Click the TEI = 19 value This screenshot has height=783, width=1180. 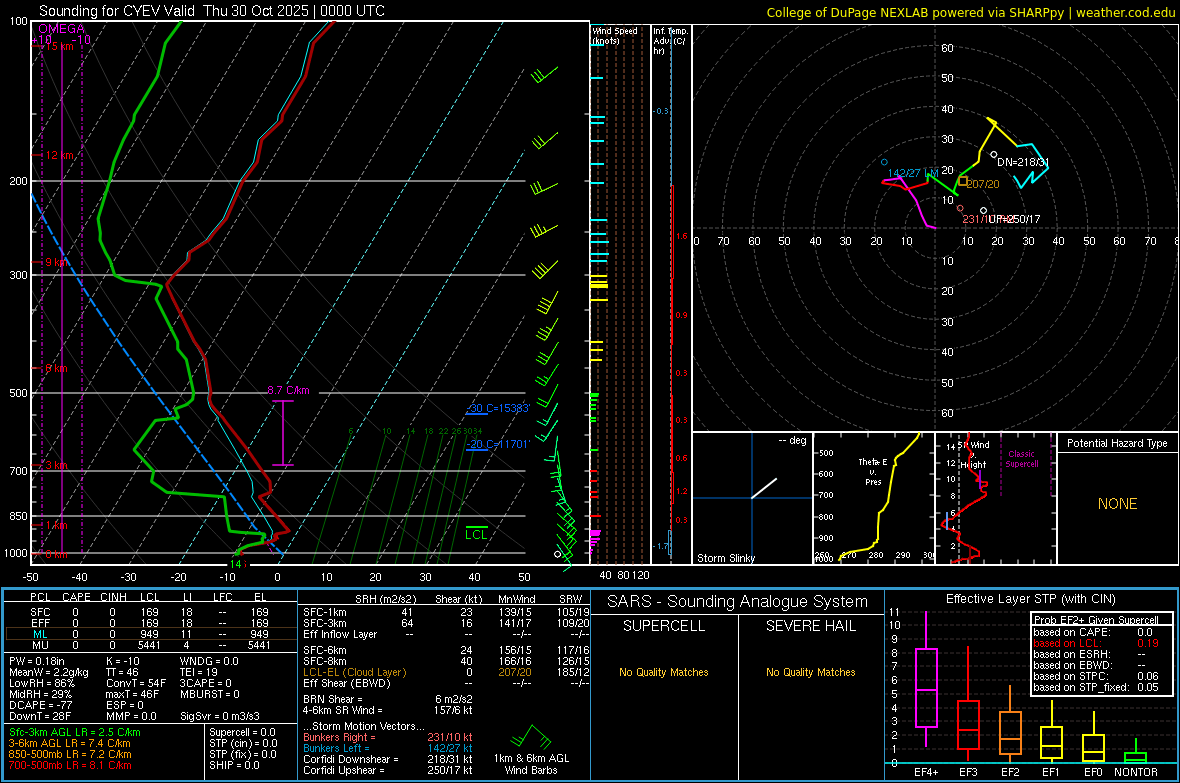point(199,672)
